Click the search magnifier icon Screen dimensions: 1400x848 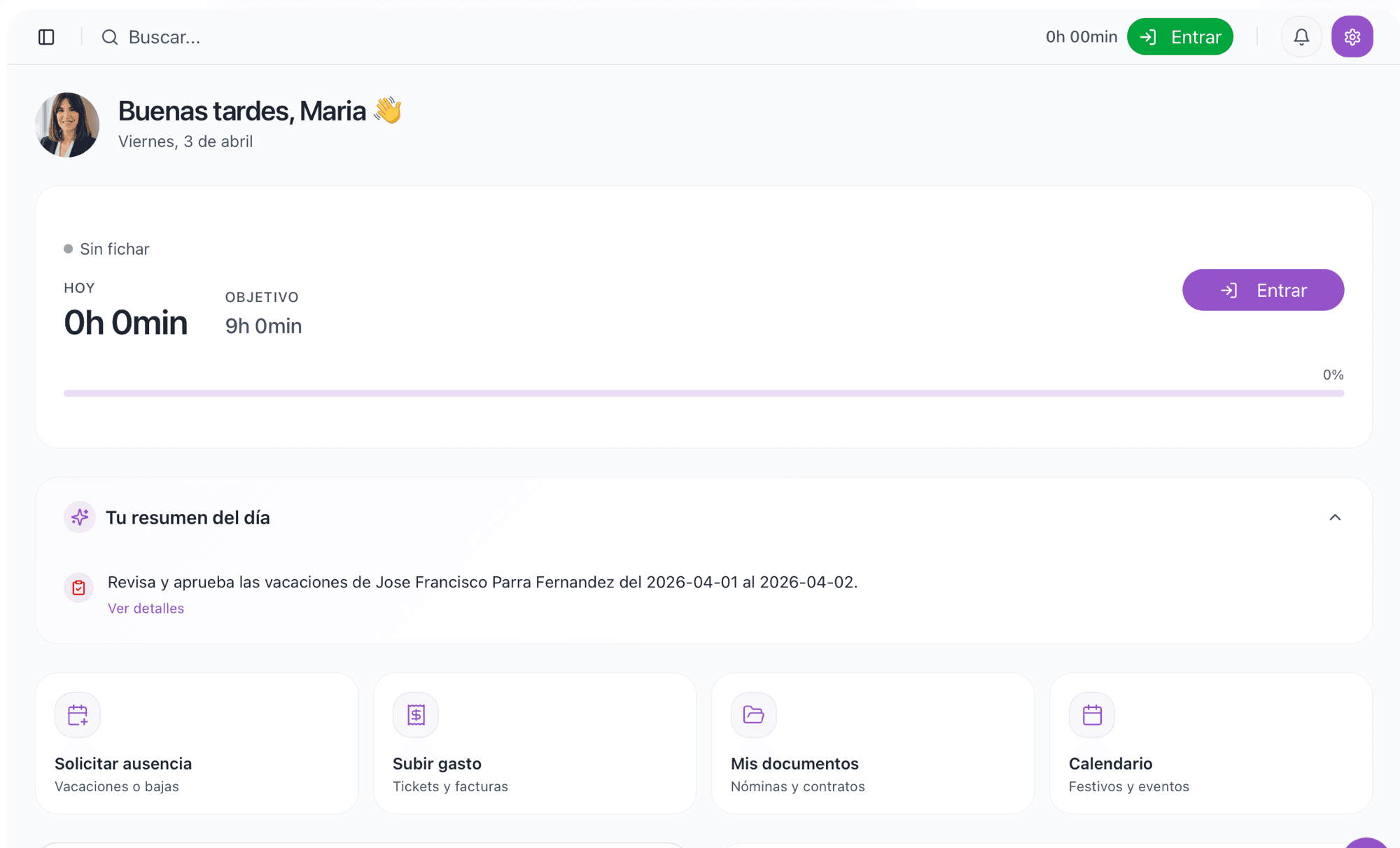(x=110, y=37)
